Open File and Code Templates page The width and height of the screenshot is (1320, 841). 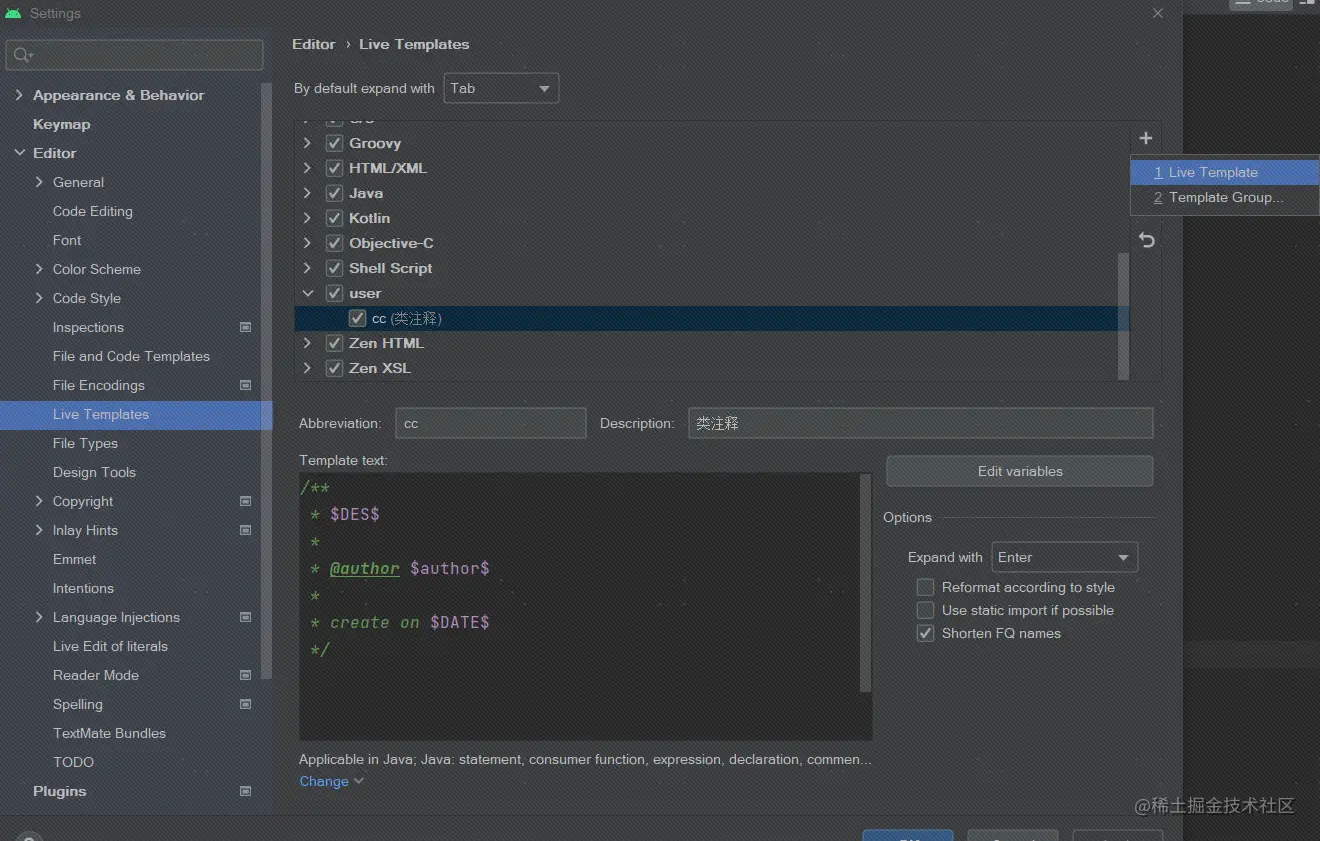click(x=131, y=356)
